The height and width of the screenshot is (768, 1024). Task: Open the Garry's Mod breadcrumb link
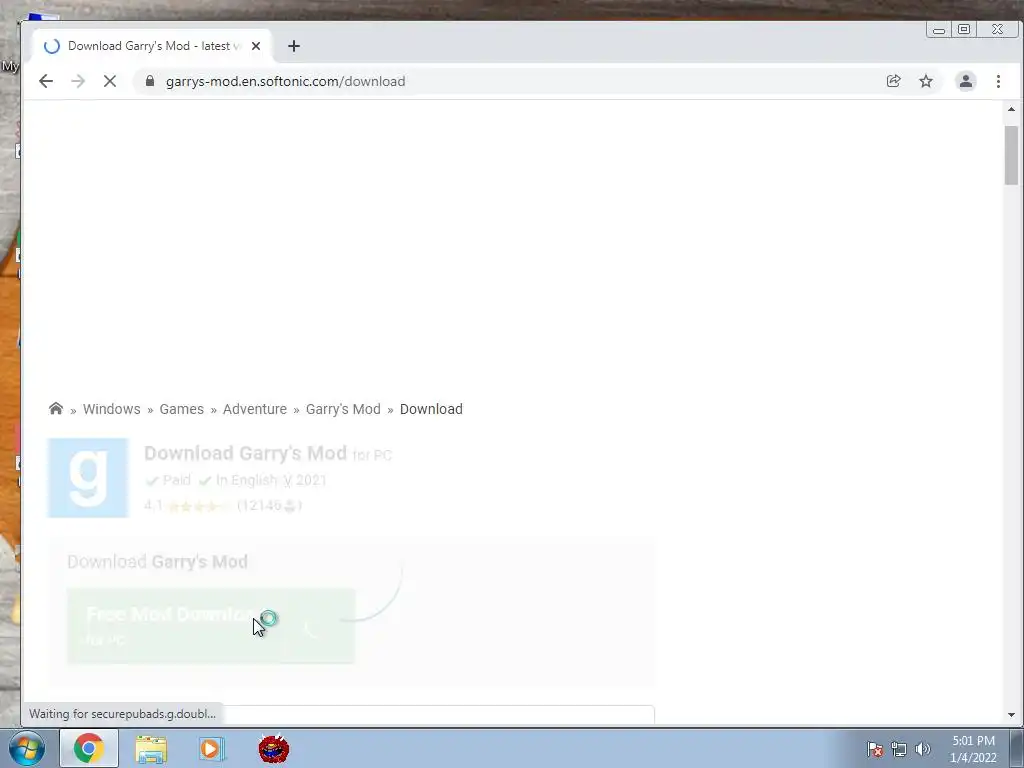343,409
